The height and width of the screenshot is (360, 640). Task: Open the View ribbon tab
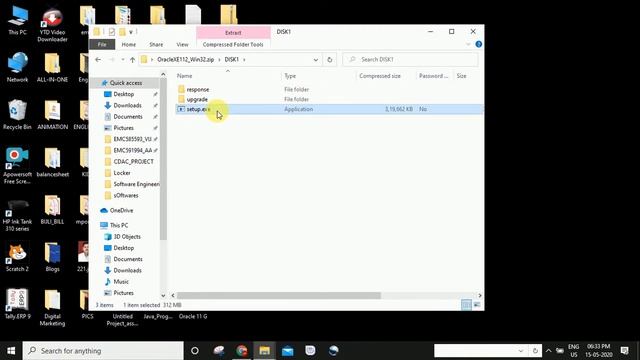coord(182,44)
